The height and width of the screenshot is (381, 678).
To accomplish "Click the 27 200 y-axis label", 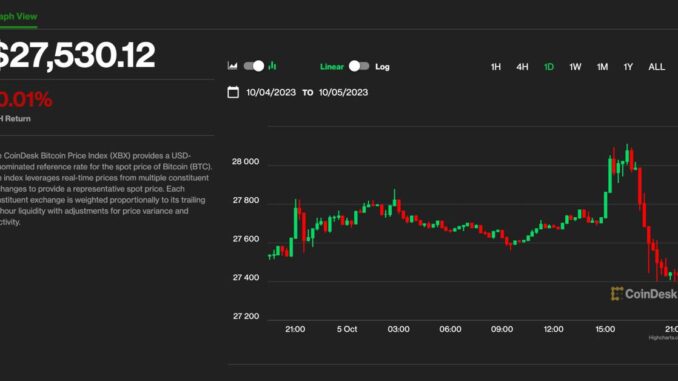I will pyautogui.click(x=246, y=317).
